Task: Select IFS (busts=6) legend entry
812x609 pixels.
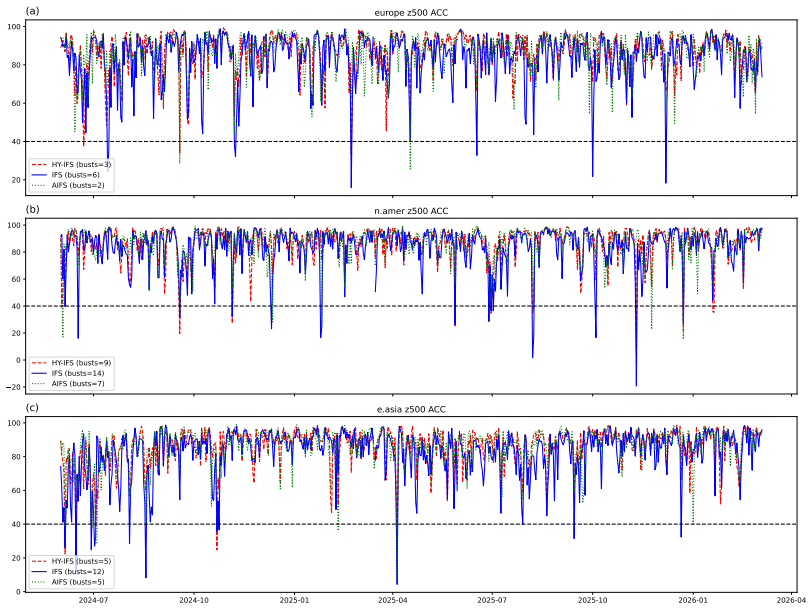Action: (65, 175)
